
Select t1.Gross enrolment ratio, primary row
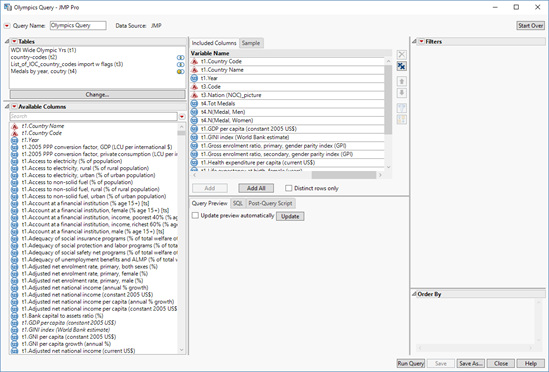point(287,146)
